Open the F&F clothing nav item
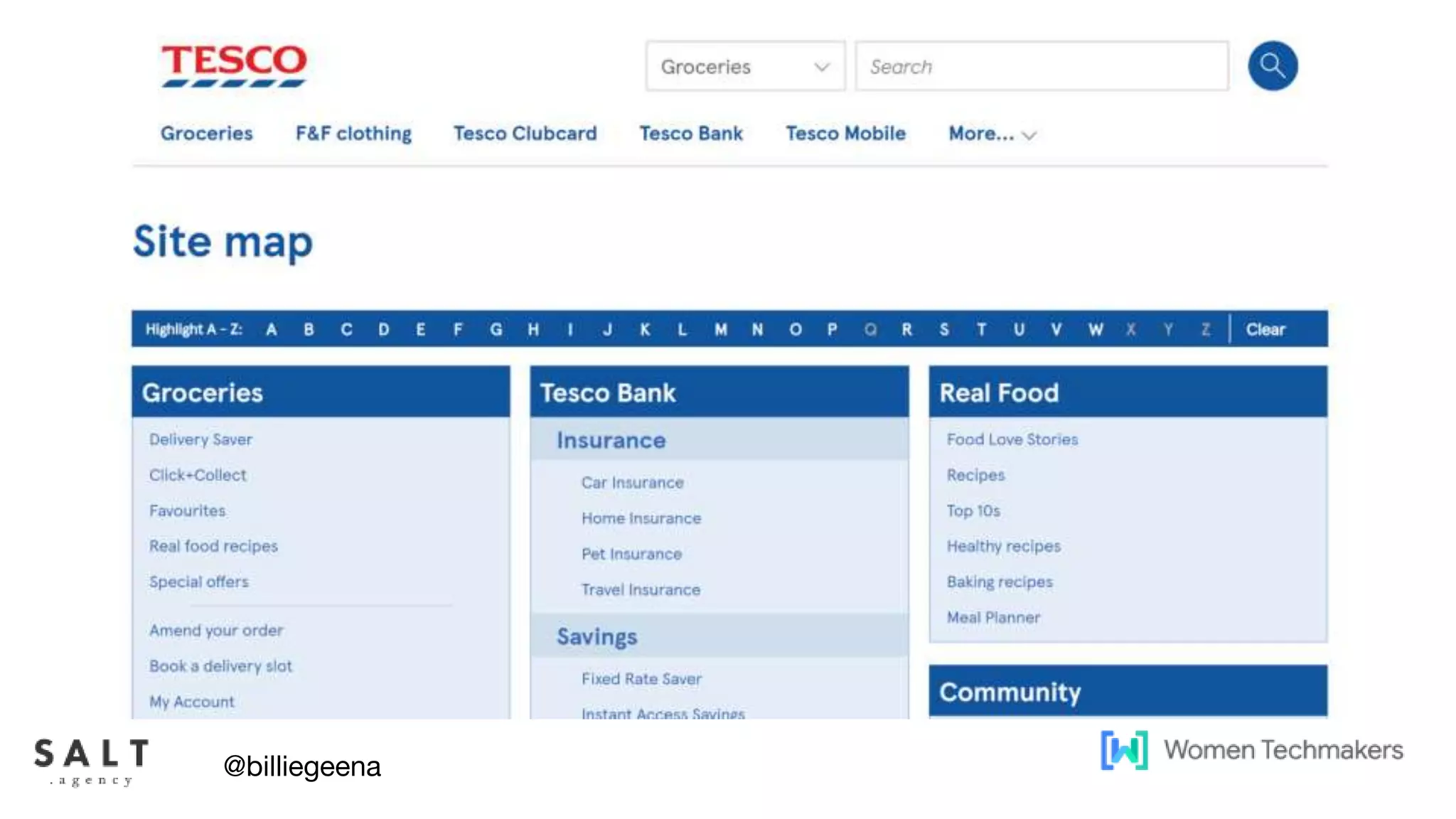The image size is (1456, 819). click(353, 134)
